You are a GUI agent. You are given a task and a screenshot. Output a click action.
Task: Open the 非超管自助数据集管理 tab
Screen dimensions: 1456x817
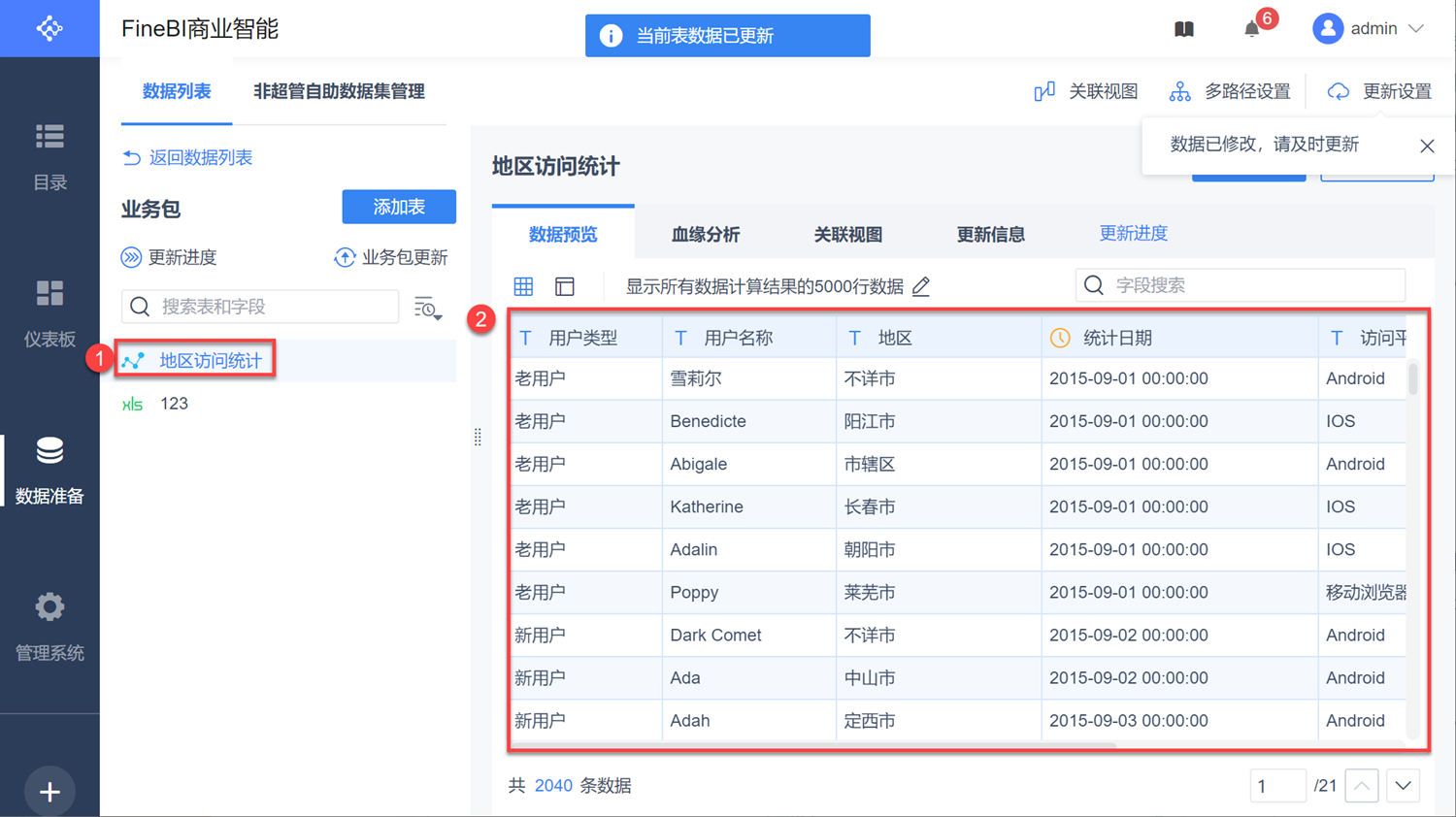point(339,91)
